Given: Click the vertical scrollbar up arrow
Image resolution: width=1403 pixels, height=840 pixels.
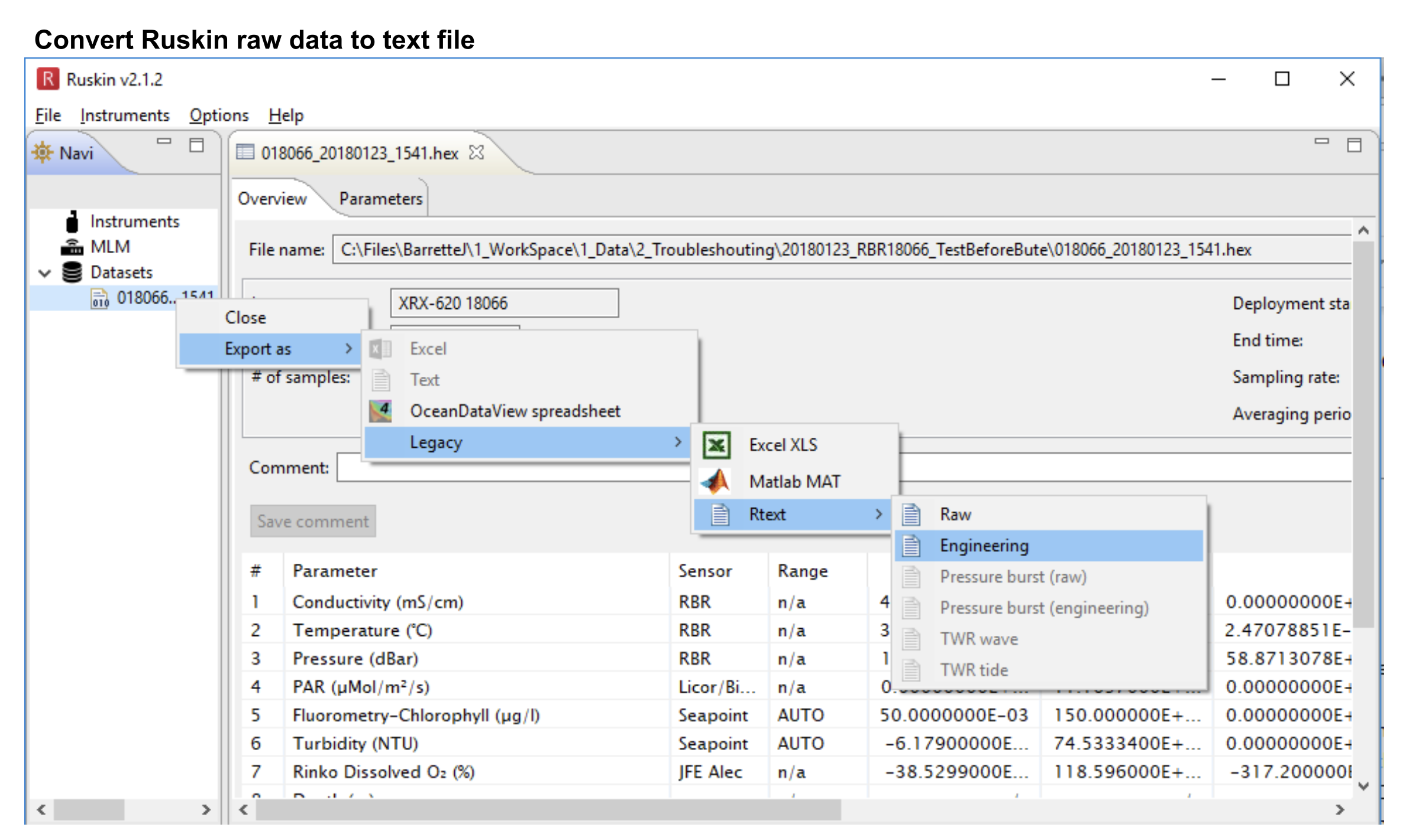Looking at the screenshot, I should tap(1363, 231).
